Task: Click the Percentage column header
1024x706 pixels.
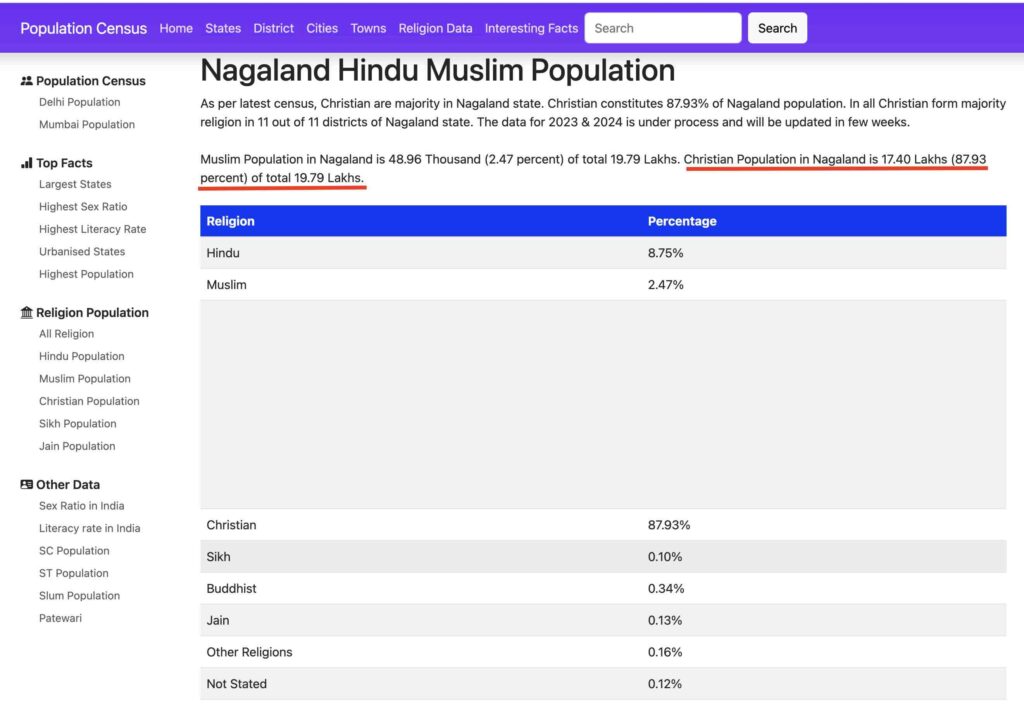Action: coord(682,221)
